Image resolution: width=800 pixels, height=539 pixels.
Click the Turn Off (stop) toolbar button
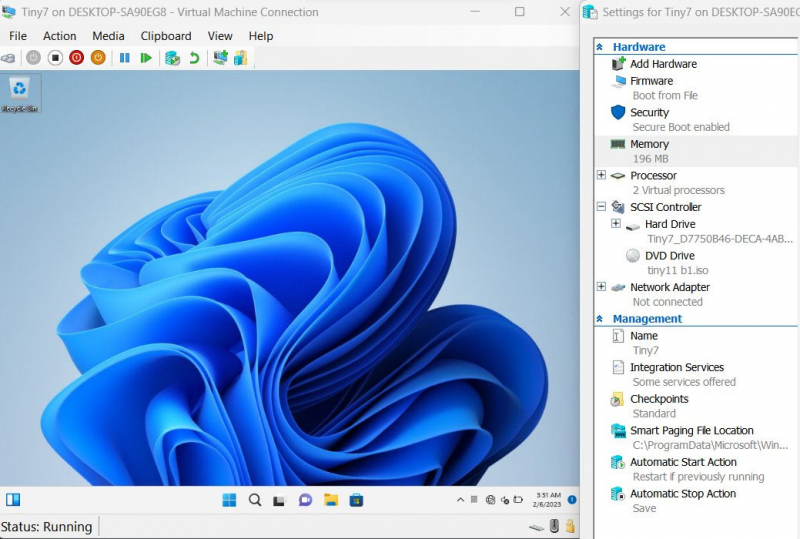[55, 58]
